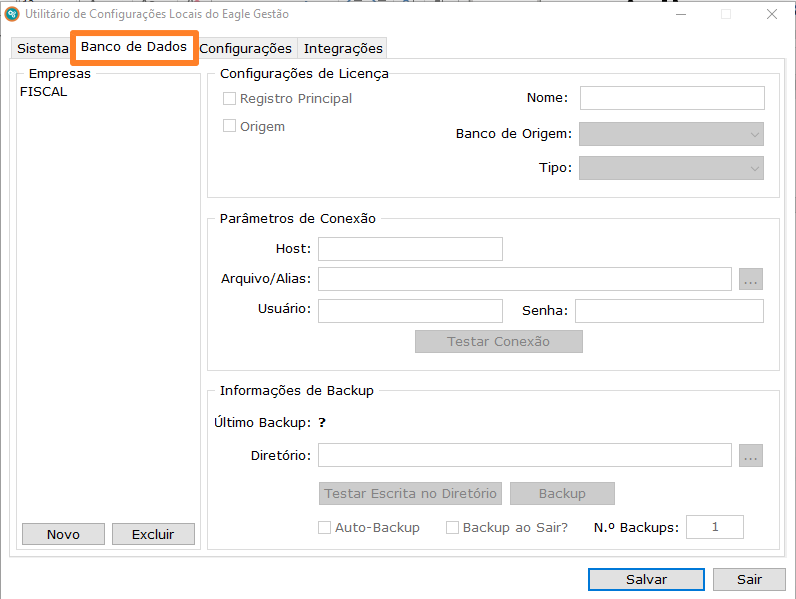Click into the Host input field
The image size is (796, 599).
tap(410, 248)
